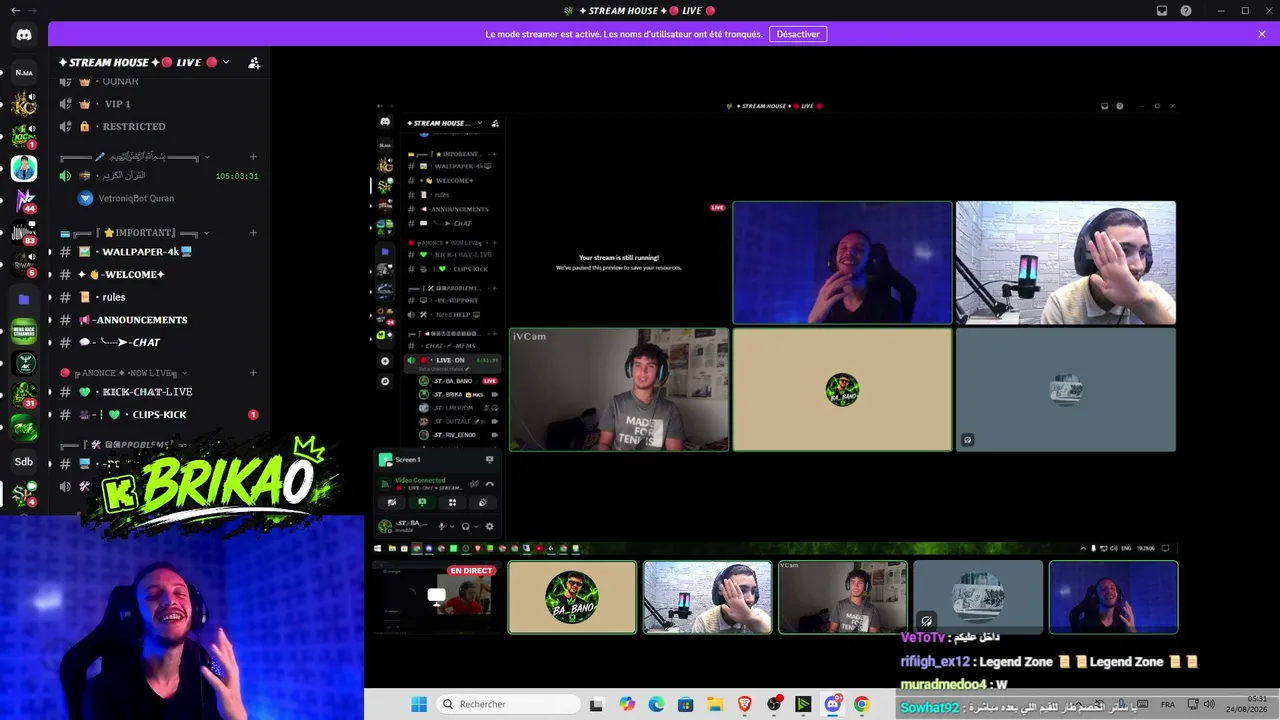
Task: Open headphone options arrow in the shared stream
Action: coord(476,526)
